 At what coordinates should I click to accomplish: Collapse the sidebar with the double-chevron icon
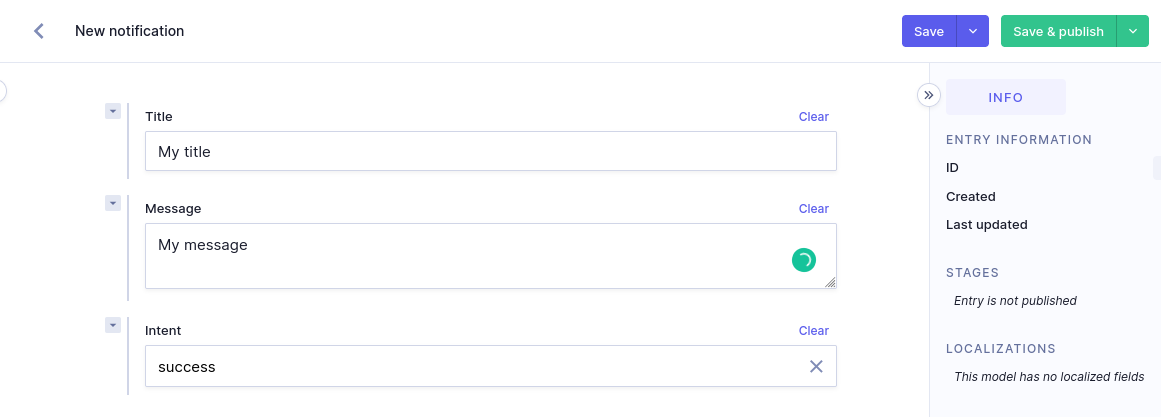(929, 96)
